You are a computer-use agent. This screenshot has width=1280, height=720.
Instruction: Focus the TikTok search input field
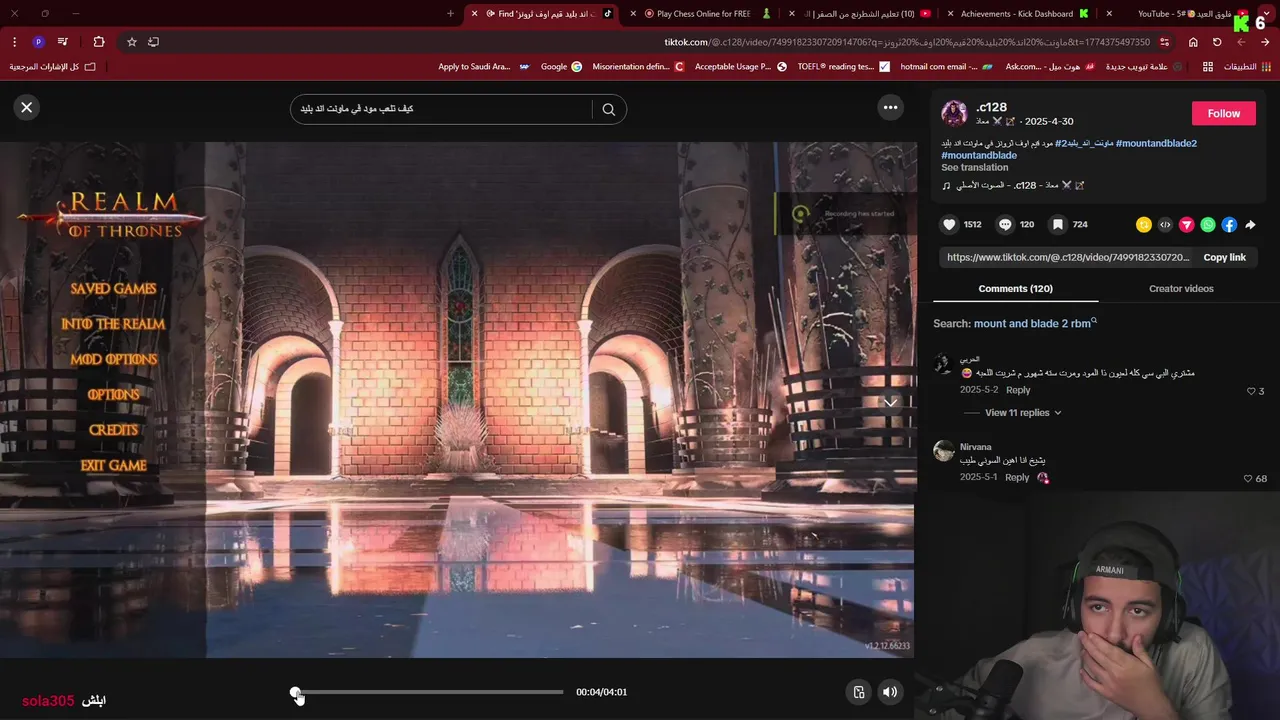click(445, 109)
